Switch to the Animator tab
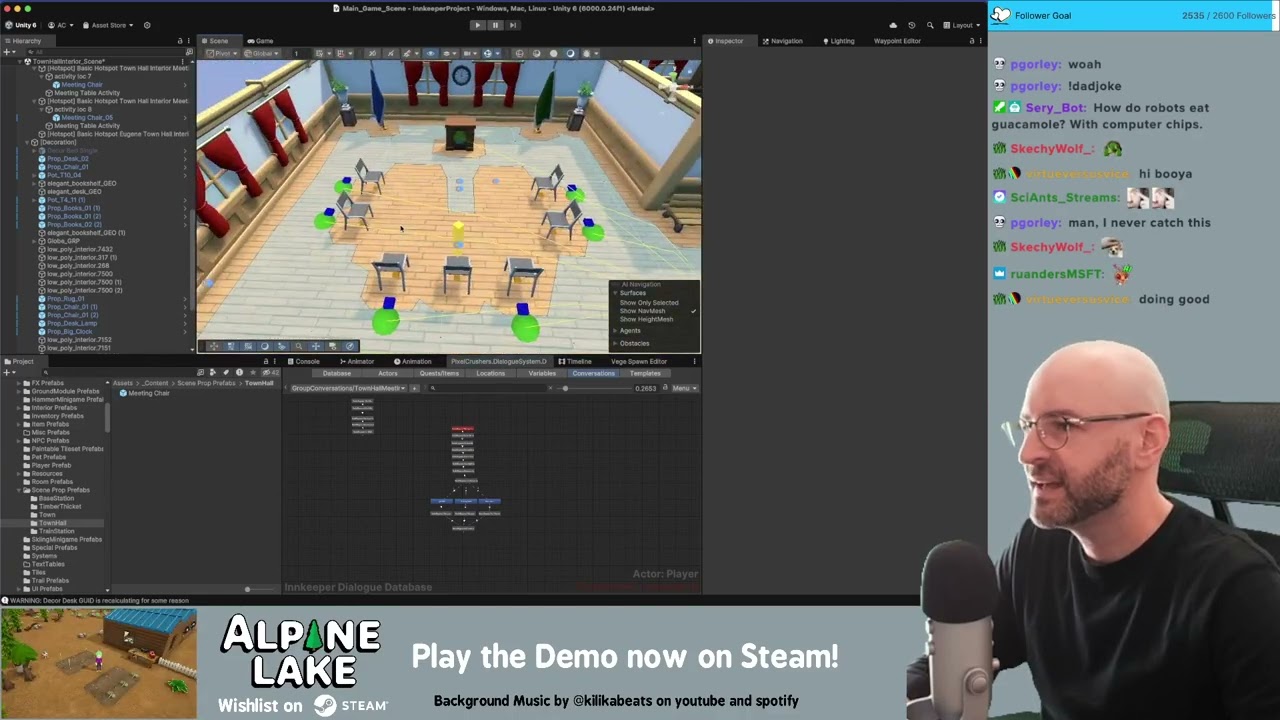This screenshot has width=1280, height=720. pyautogui.click(x=357, y=361)
